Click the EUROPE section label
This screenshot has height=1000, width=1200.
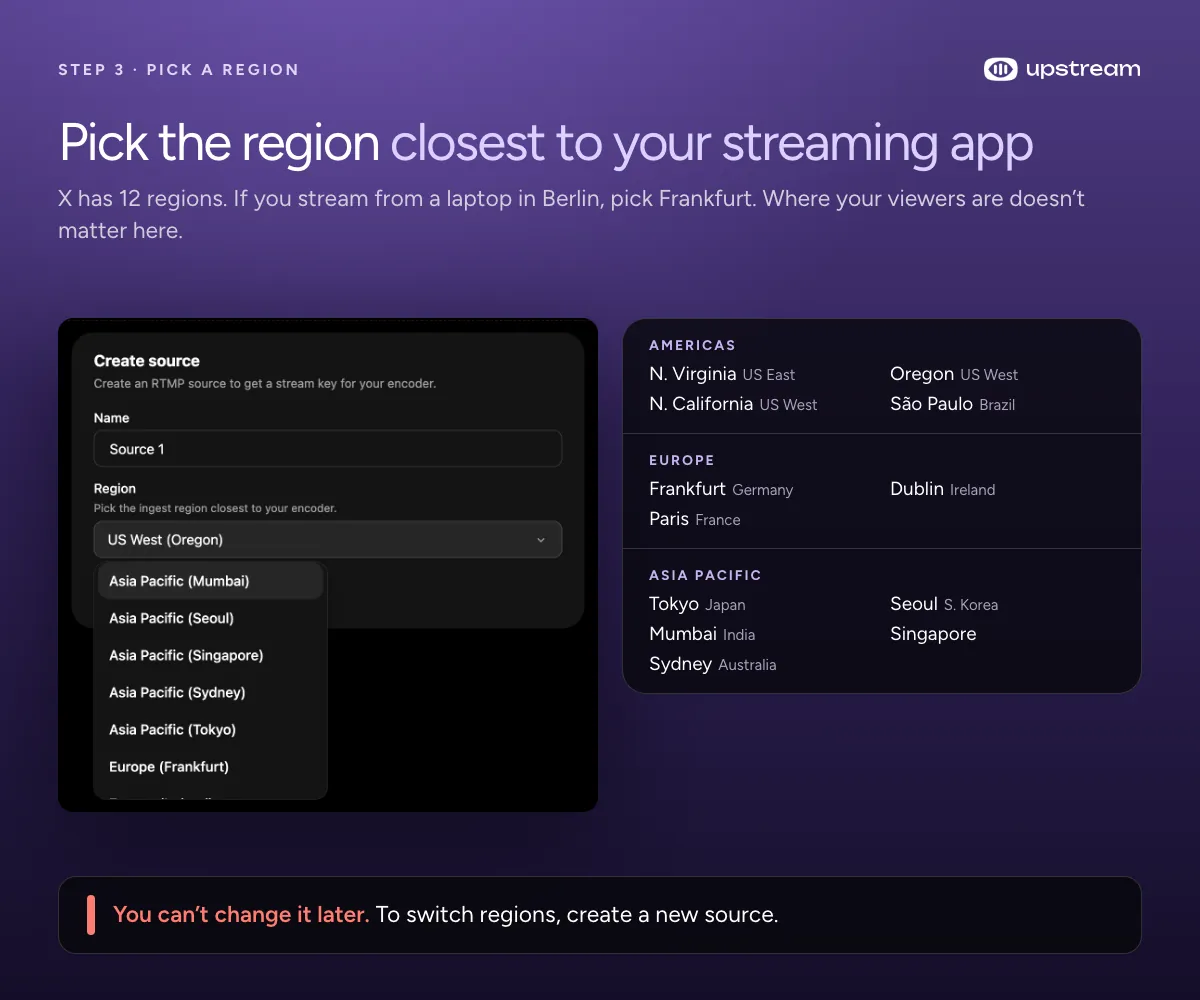[682, 460]
